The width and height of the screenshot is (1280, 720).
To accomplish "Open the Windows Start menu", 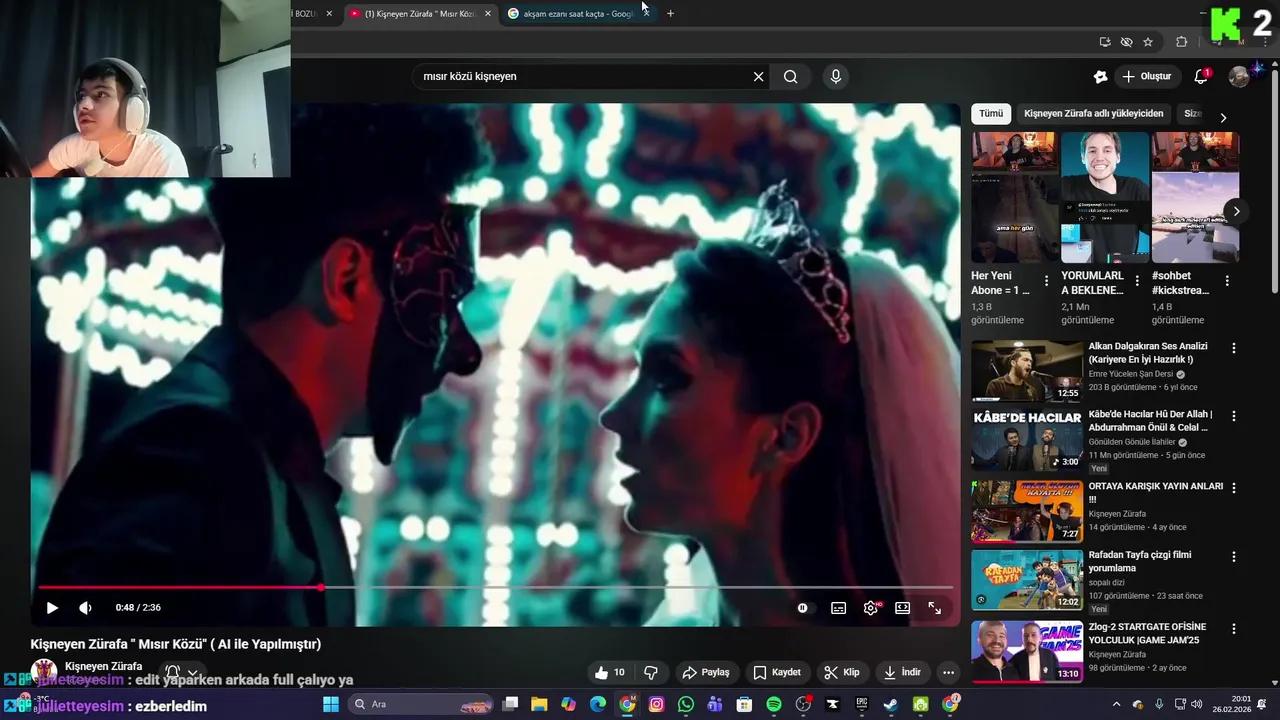I will 331,704.
